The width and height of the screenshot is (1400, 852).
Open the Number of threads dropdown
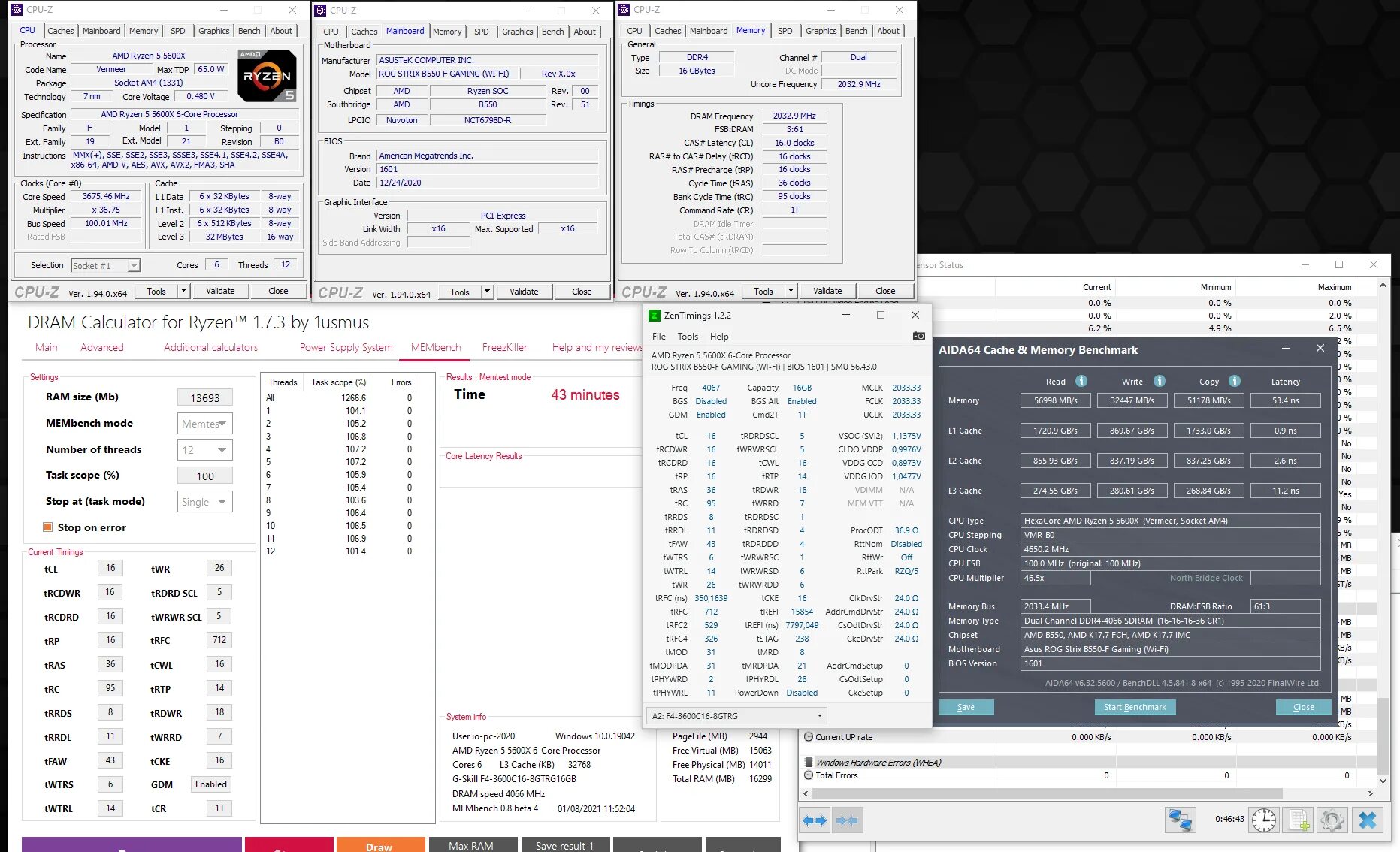pyautogui.click(x=205, y=449)
